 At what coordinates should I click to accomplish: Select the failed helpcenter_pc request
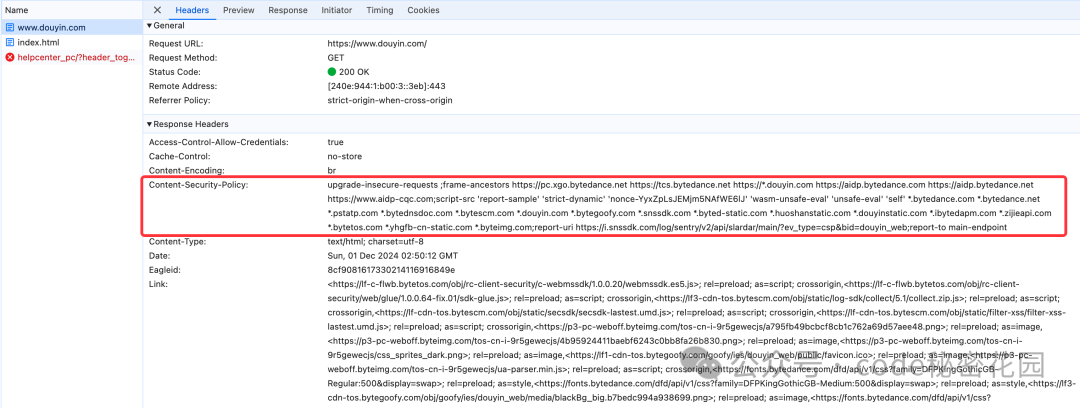pyautogui.click(x=71, y=57)
